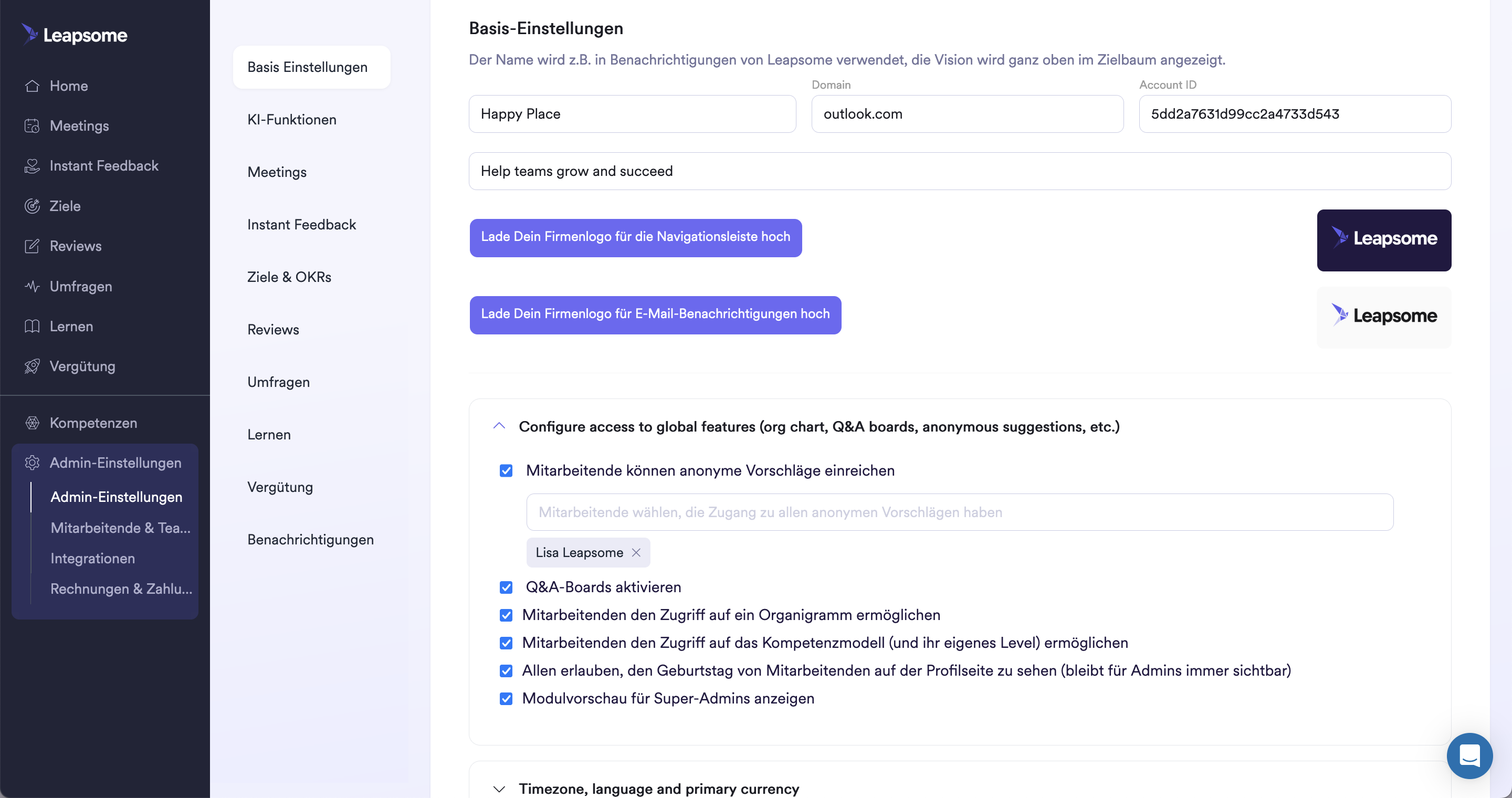Toggle Modulvorschau für Super-Admins checkbox
Image resolution: width=1512 pixels, height=798 pixels.
pyautogui.click(x=506, y=699)
